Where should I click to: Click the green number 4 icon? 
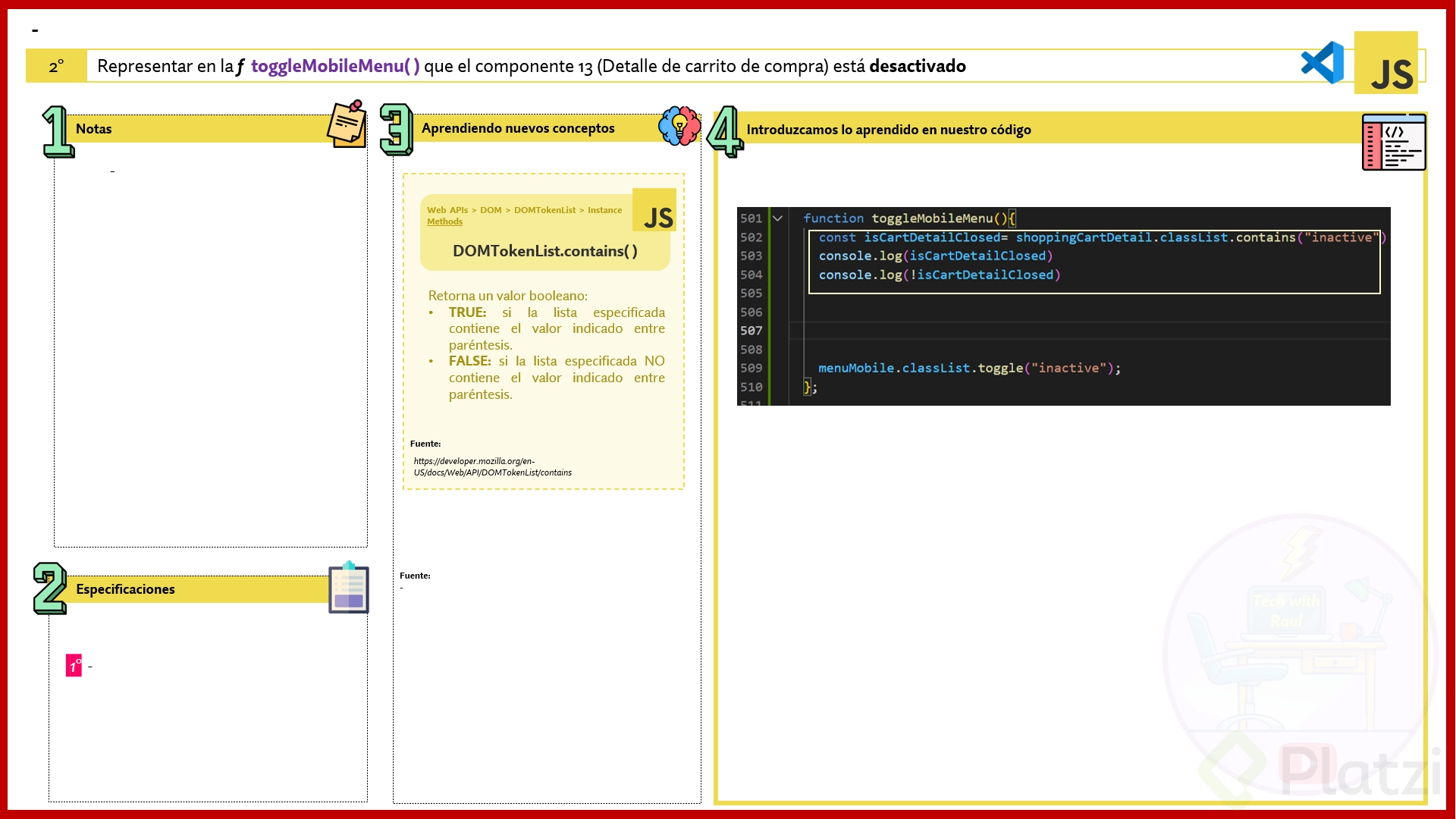pyautogui.click(x=725, y=131)
